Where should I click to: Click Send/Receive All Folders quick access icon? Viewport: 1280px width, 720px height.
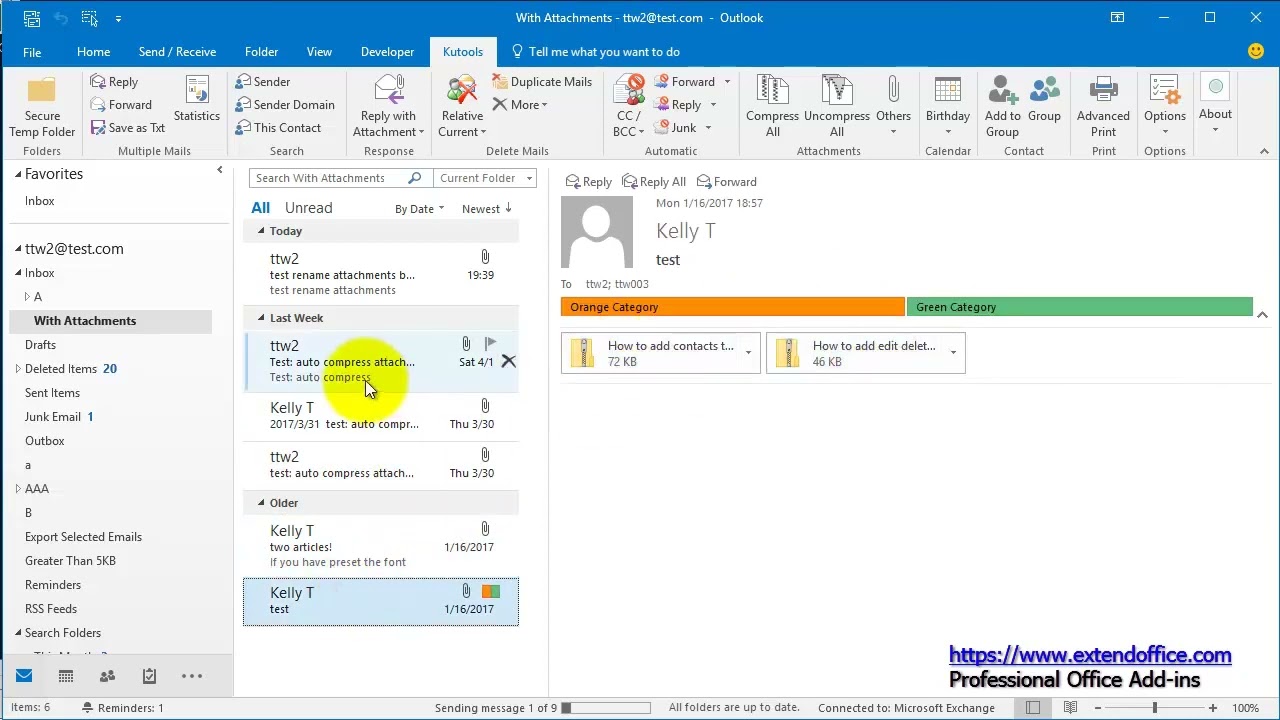(x=31, y=18)
